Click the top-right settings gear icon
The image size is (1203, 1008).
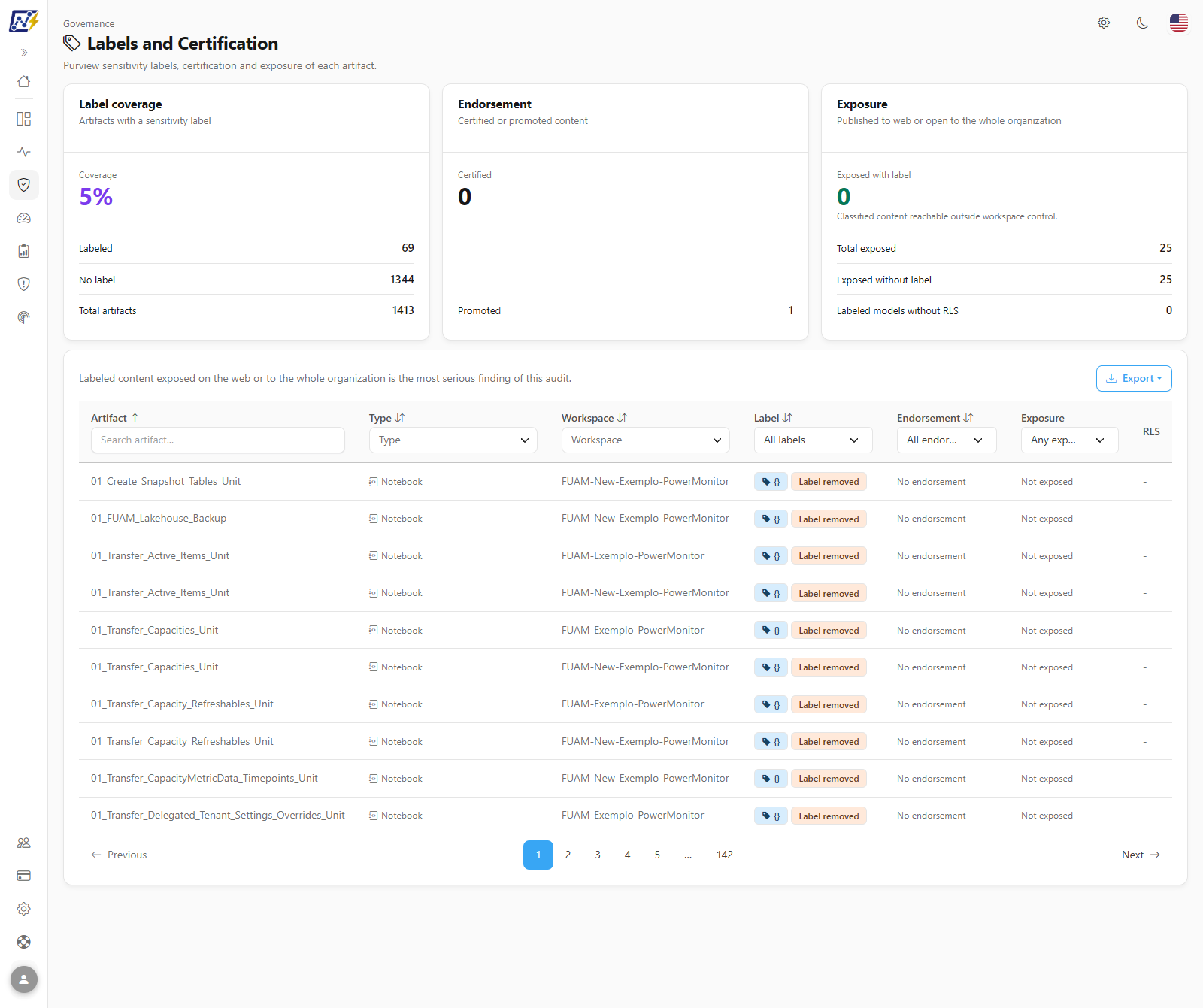1104,23
